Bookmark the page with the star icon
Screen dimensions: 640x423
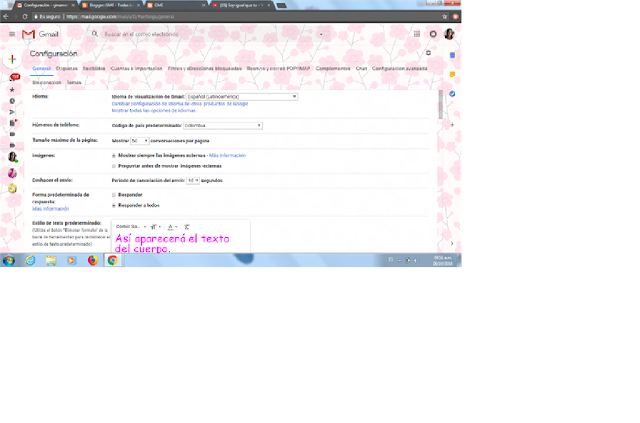444,17
